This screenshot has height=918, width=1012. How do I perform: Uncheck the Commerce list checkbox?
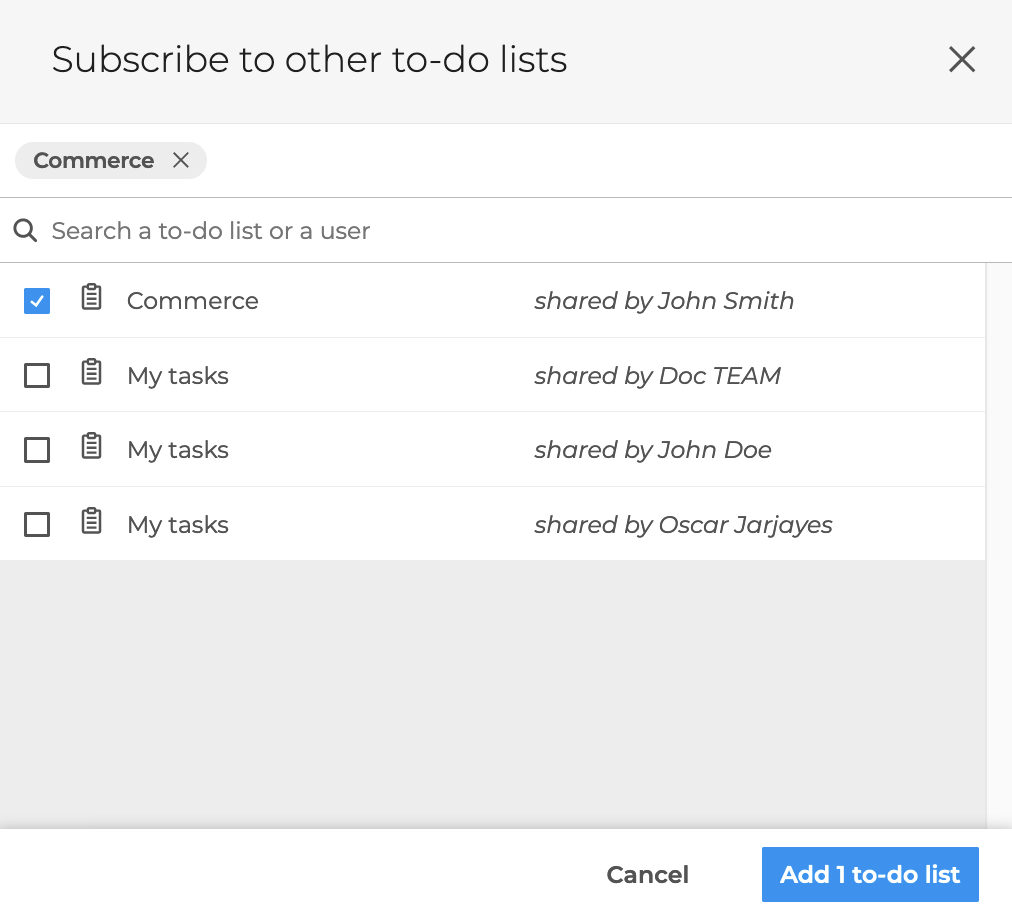click(37, 301)
